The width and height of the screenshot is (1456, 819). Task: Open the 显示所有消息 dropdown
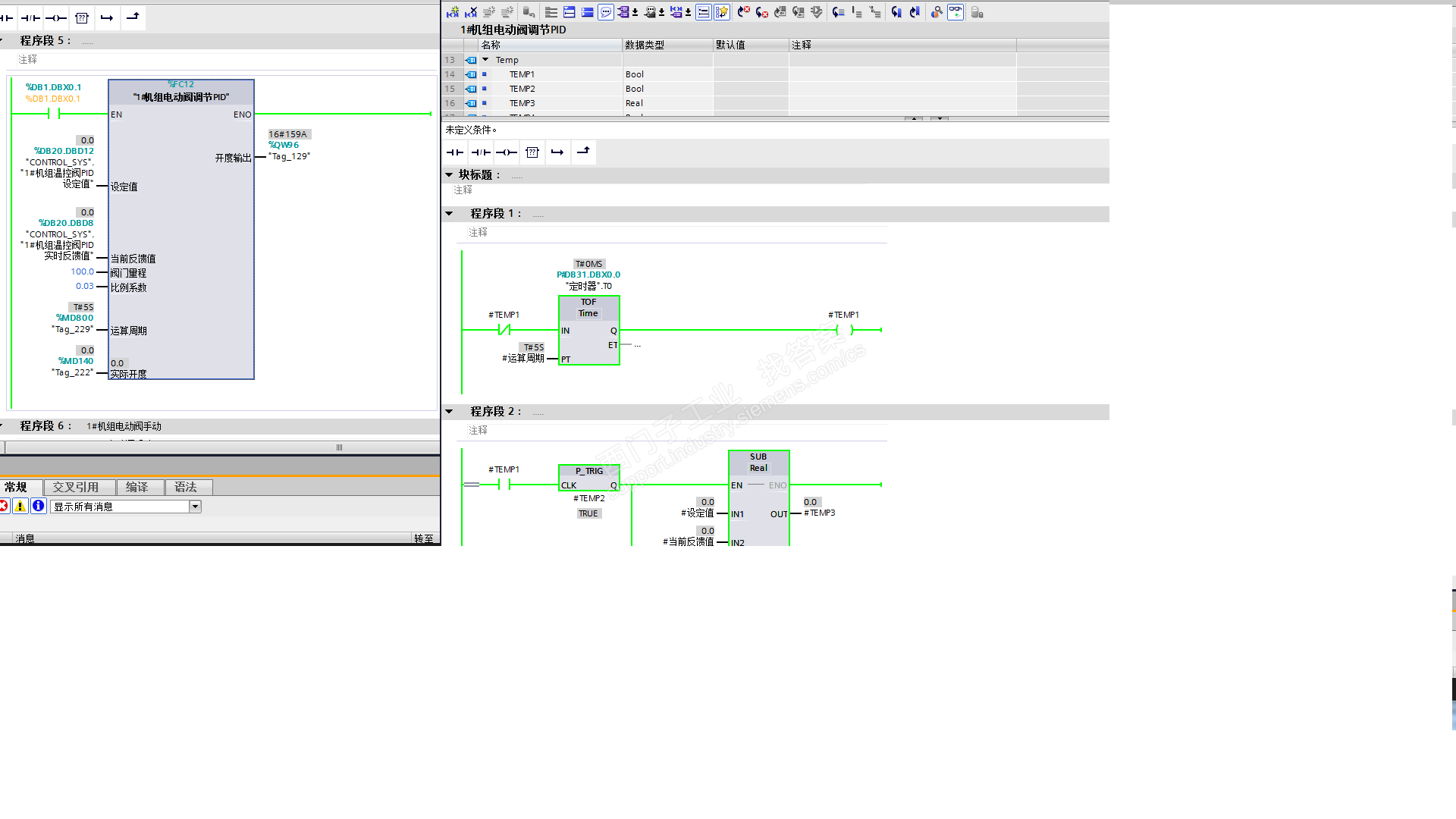(195, 507)
